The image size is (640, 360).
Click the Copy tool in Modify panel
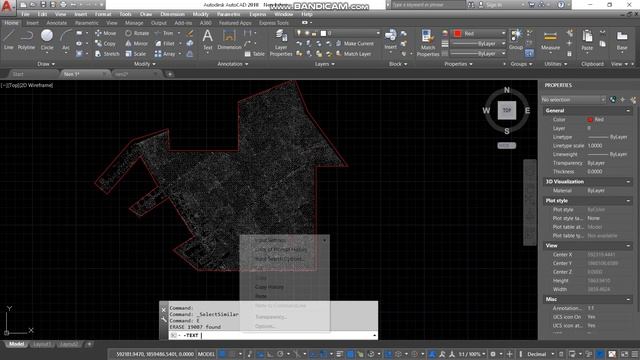(105, 43)
